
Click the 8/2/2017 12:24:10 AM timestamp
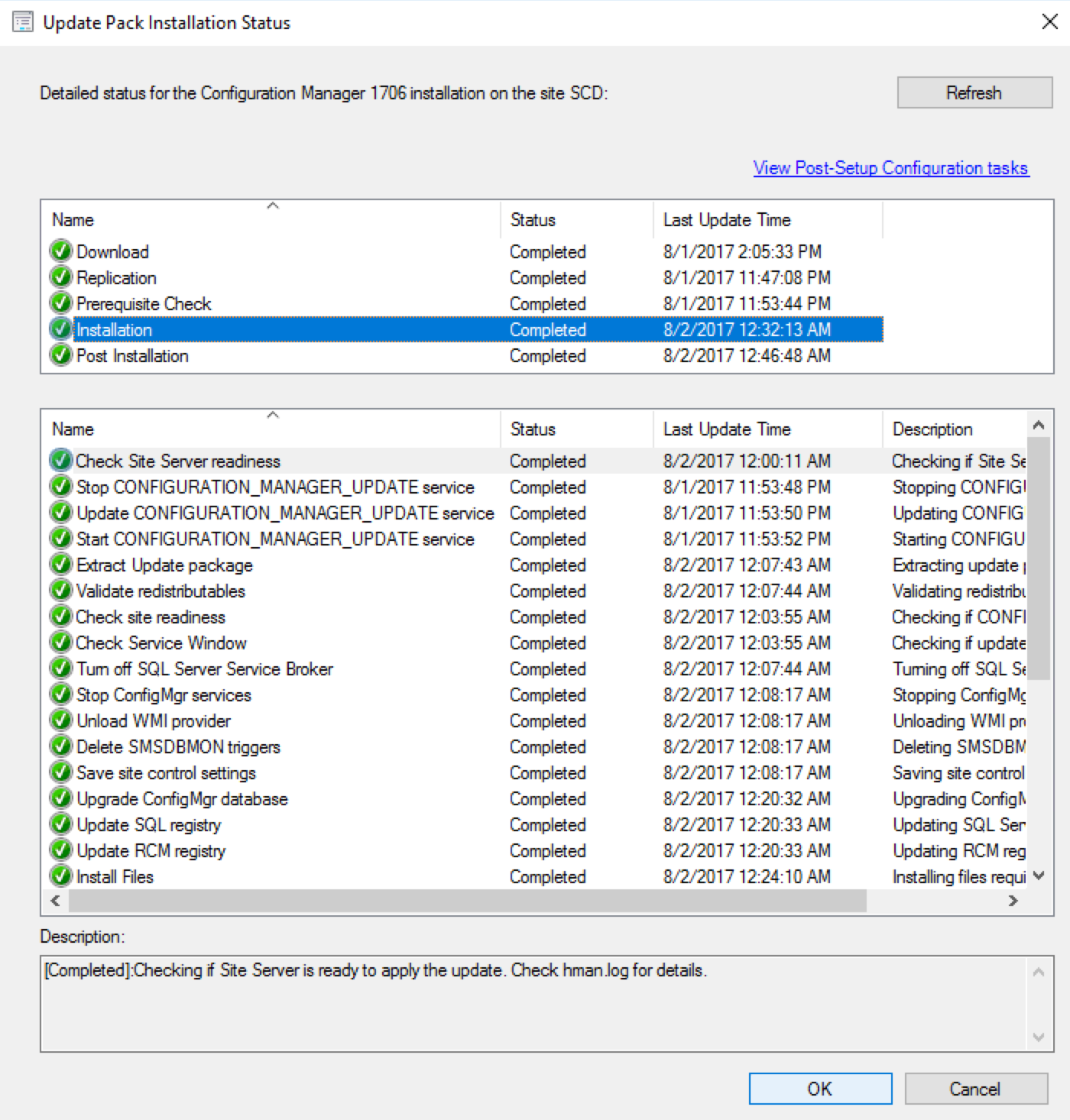(747, 877)
